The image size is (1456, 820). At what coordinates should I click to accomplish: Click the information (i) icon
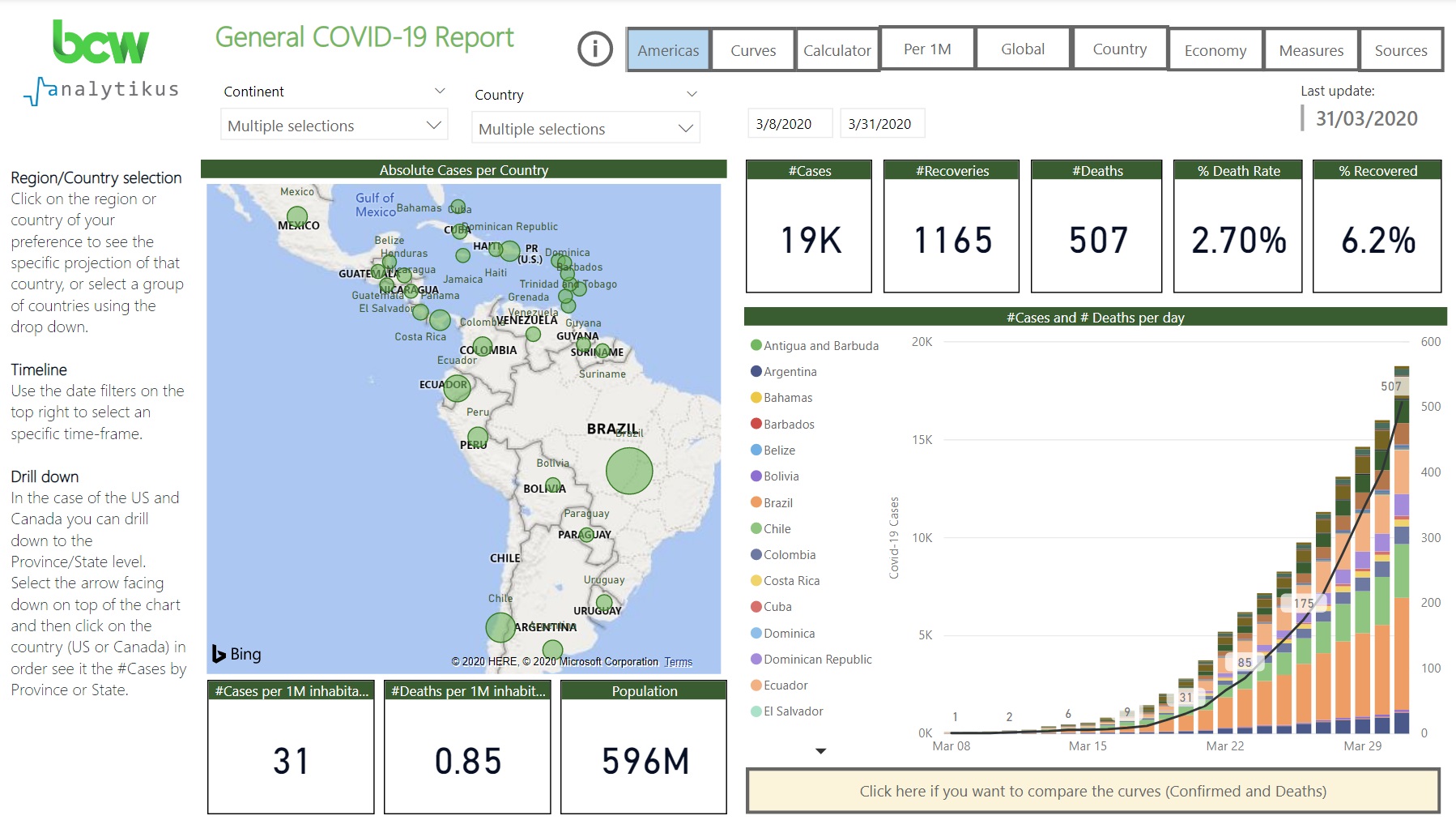(594, 49)
